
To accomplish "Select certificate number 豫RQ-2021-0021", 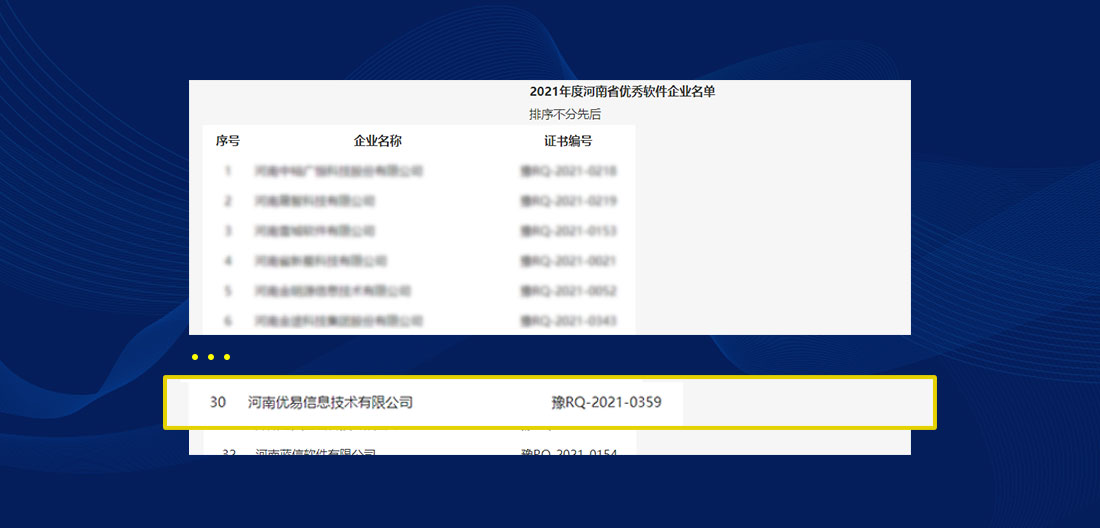I will [x=568, y=261].
